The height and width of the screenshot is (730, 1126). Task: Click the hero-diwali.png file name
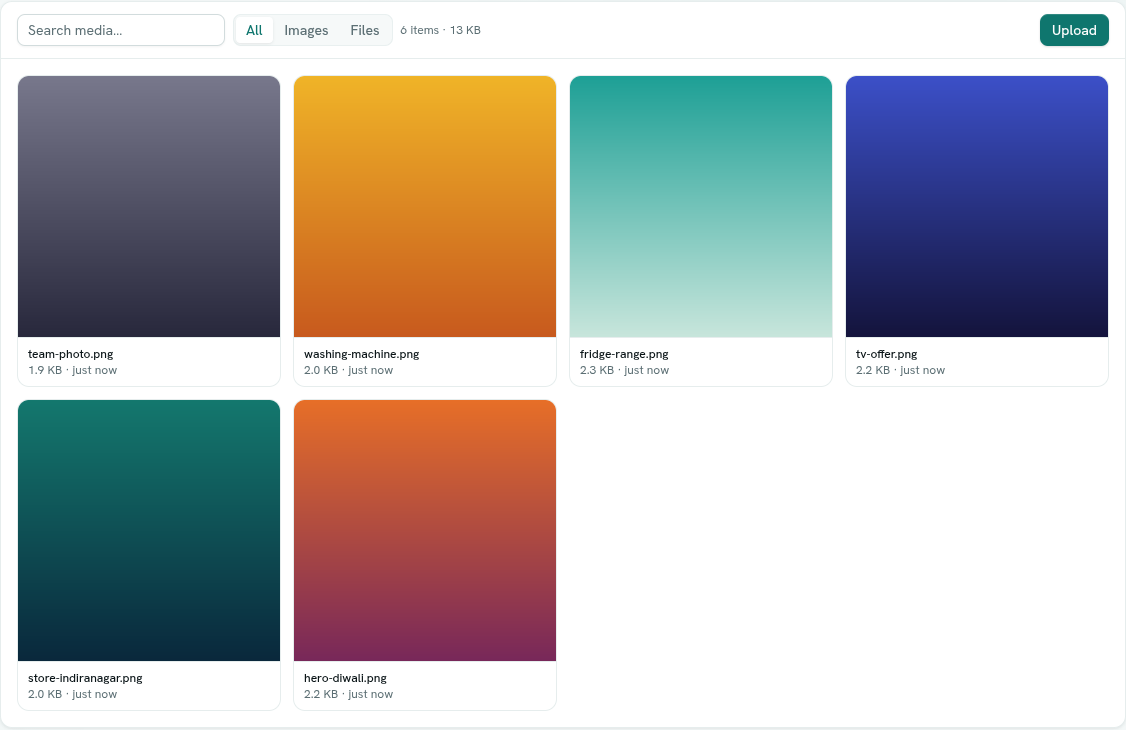pyautogui.click(x=345, y=678)
